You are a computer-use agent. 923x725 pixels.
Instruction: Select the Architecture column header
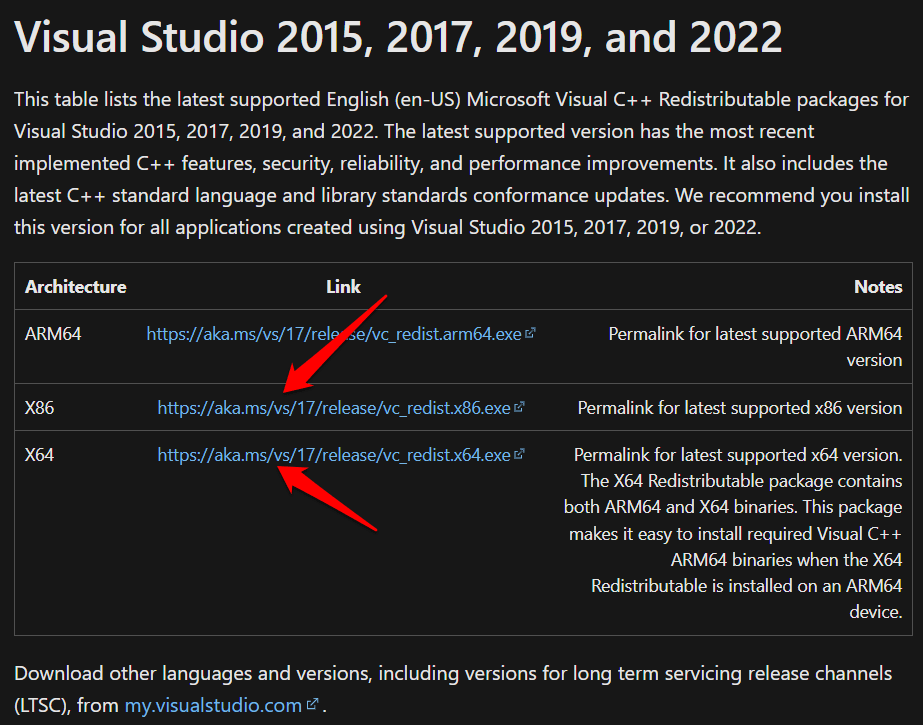(x=75, y=286)
